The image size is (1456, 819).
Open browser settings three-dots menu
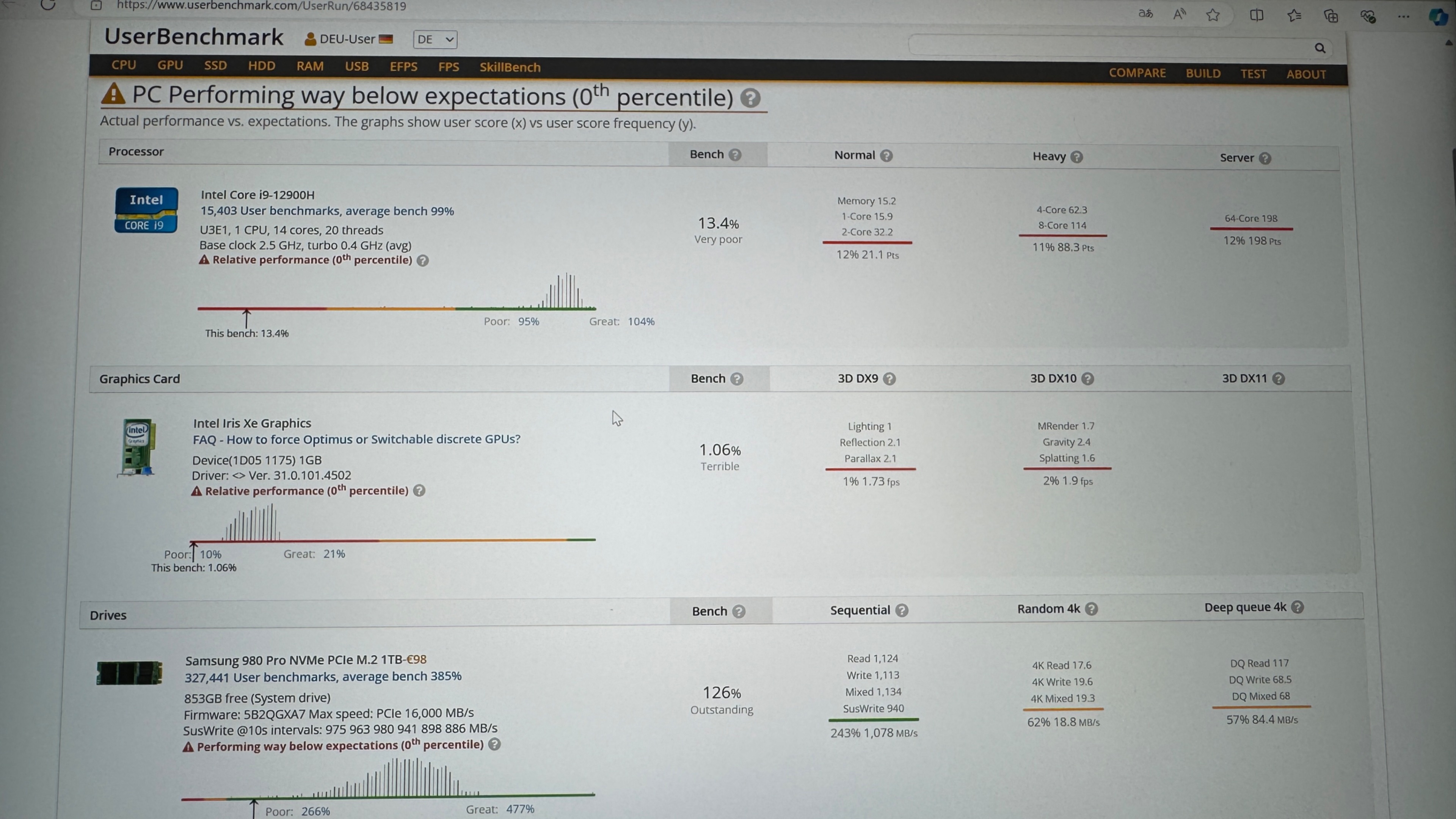(1403, 16)
